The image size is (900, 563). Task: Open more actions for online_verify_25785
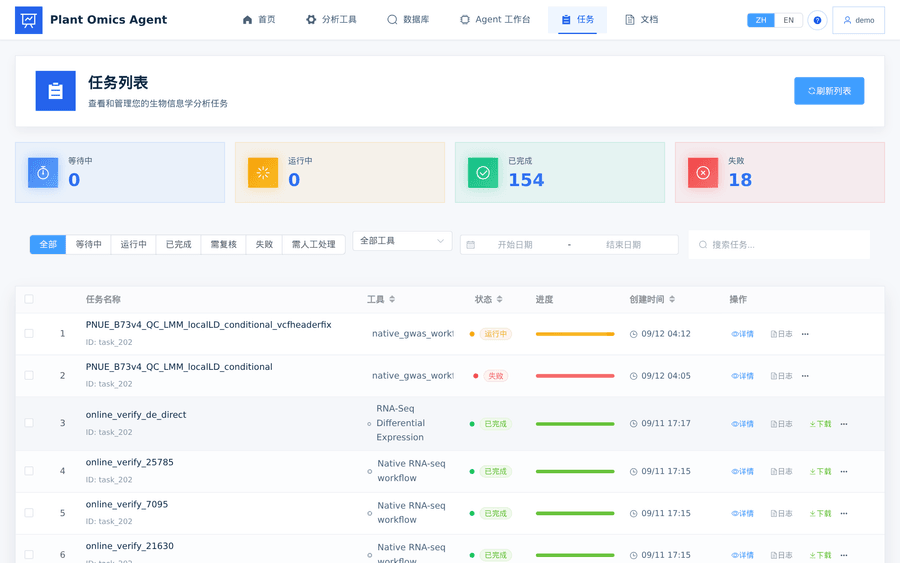tap(844, 472)
